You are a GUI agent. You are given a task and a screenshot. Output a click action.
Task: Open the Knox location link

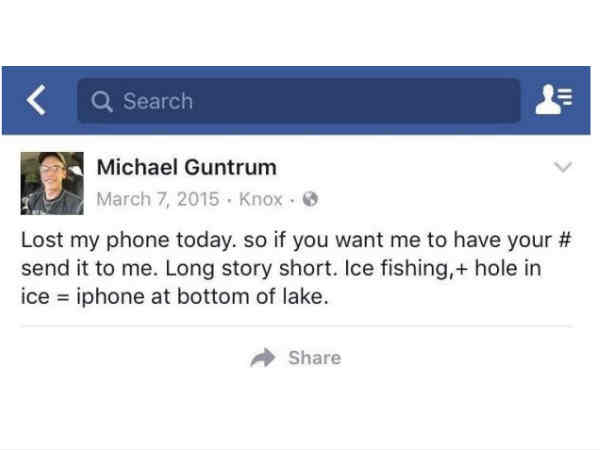(260, 198)
